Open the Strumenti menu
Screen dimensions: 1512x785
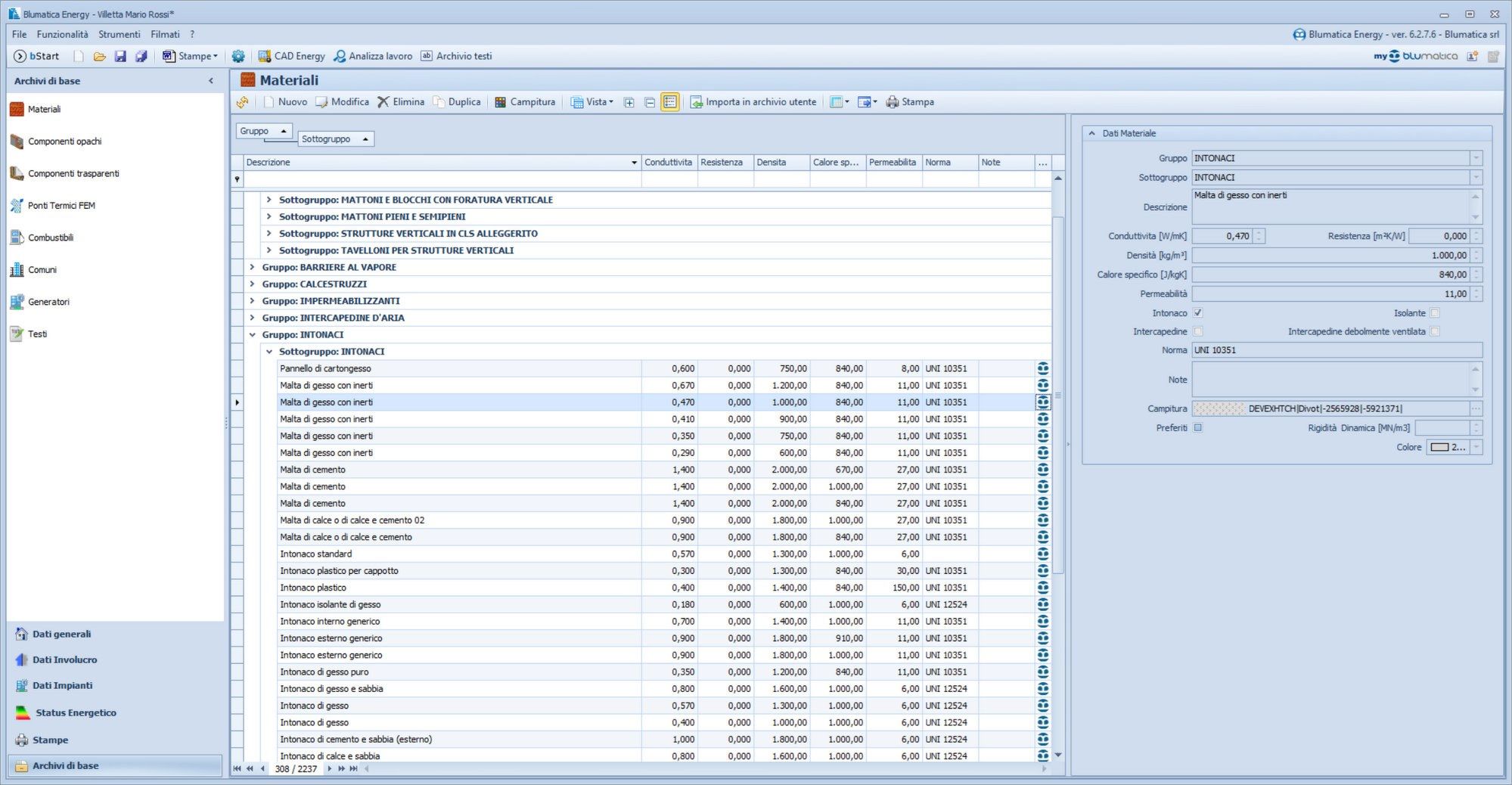tap(119, 34)
